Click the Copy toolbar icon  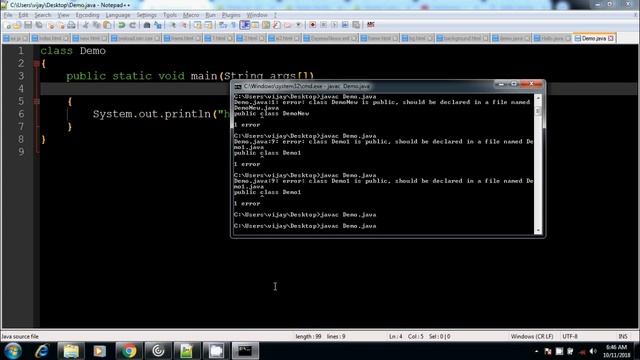[96, 25]
